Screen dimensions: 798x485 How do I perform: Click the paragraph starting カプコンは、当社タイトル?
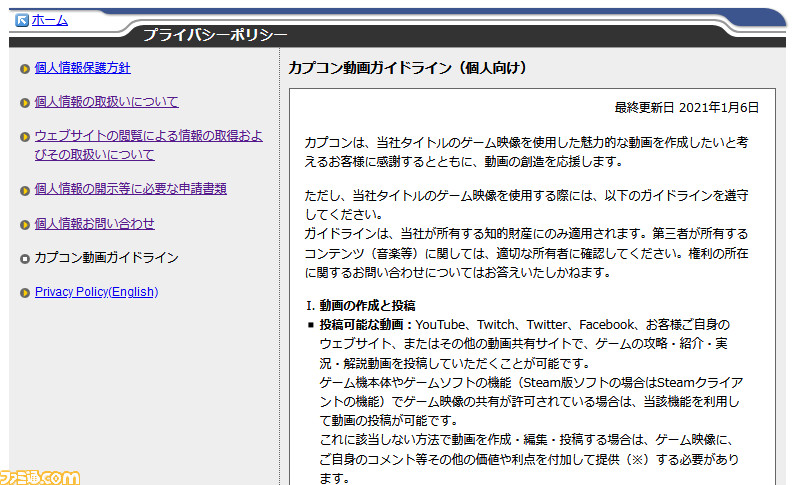pos(526,152)
